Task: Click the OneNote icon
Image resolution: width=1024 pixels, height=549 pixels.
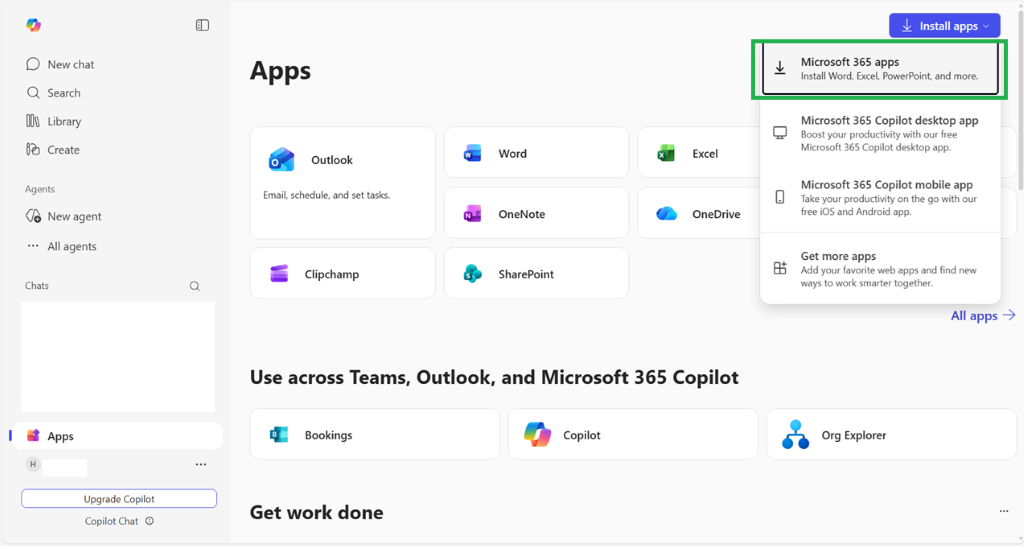Action: pyautogui.click(x=472, y=213)
